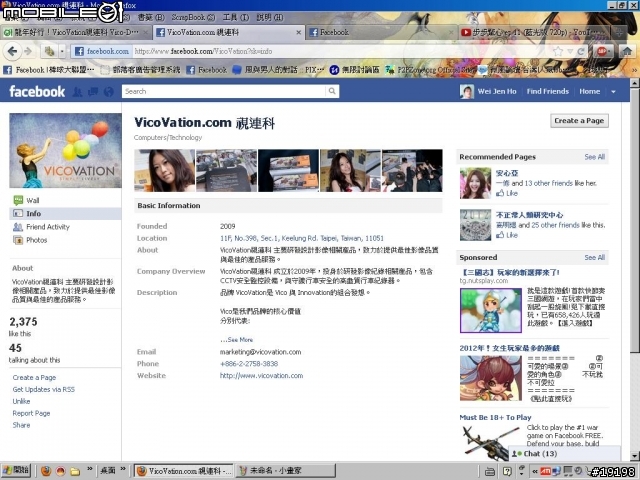640x480 pixels.
Task: Click Home in Facebook header
Action: [x=589, y=91]
